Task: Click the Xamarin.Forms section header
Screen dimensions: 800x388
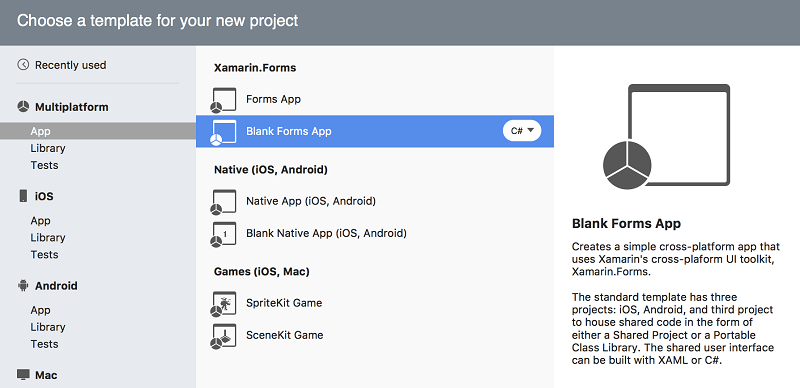Action: click(x=255, y=67)
